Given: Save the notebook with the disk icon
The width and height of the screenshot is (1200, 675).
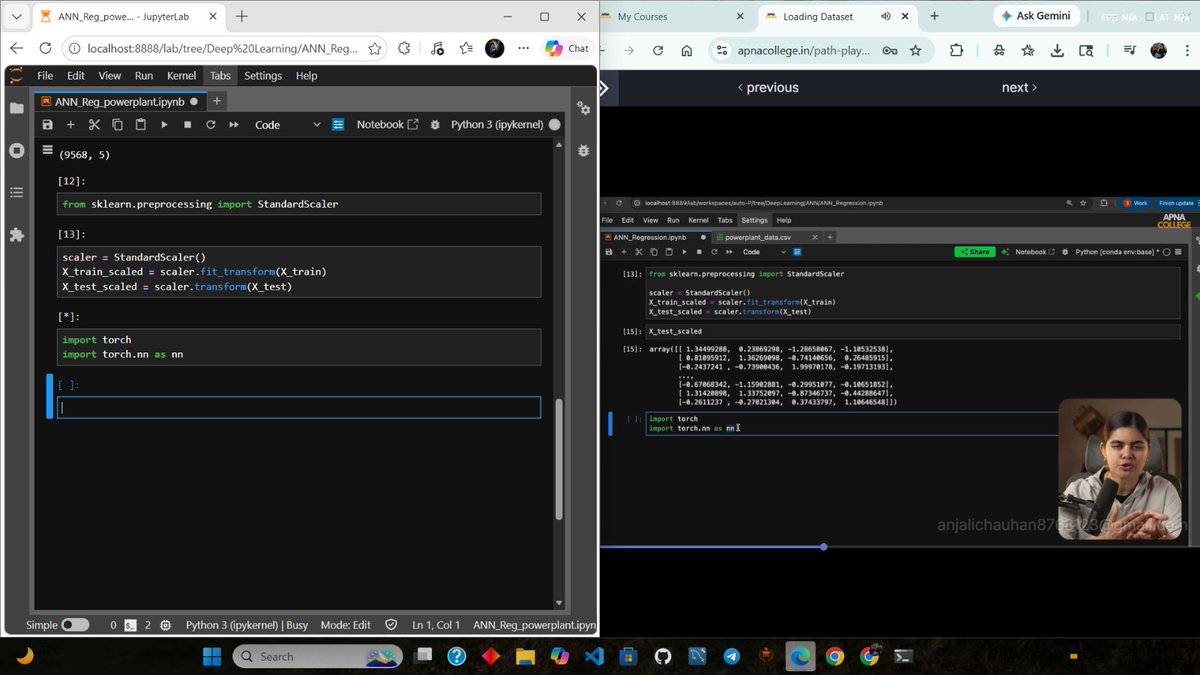Looking at the screenshot, I should (x=47, y=125).
